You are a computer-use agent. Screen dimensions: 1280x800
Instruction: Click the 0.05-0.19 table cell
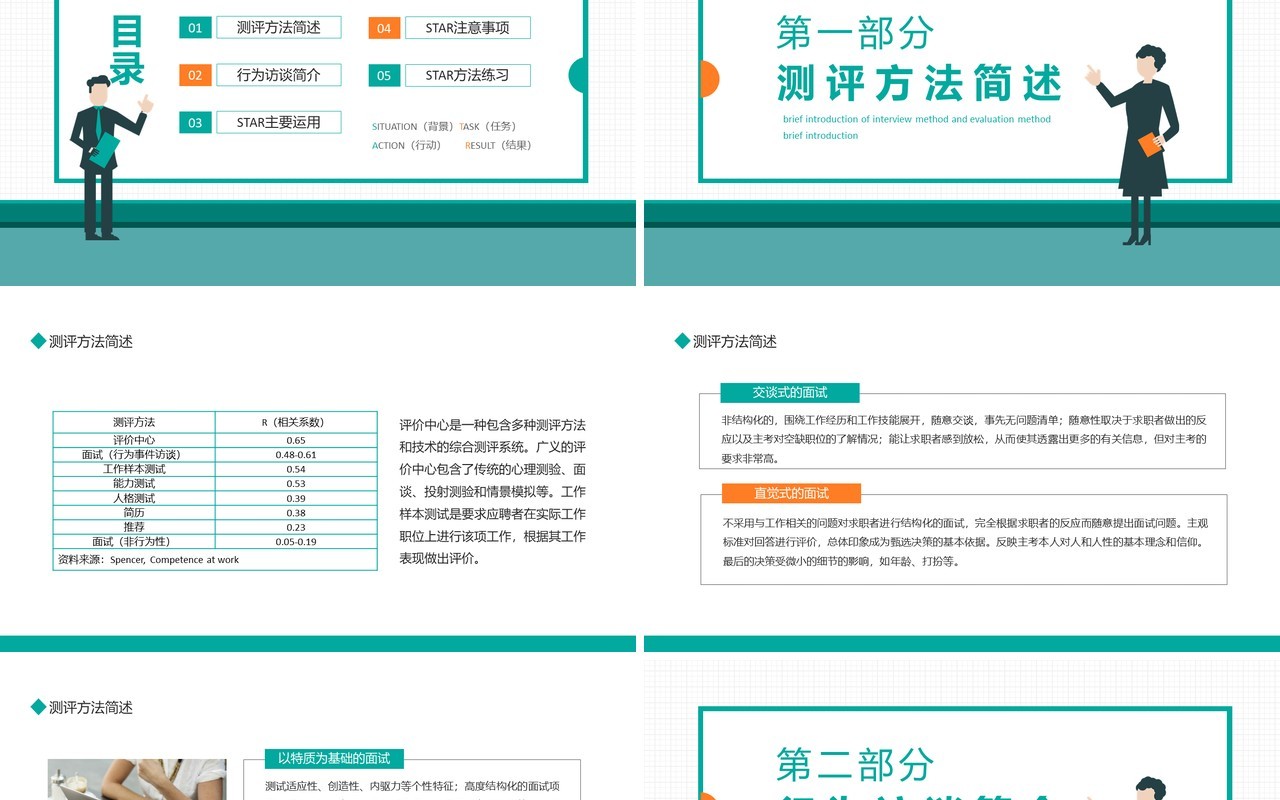tap(296, 541)
